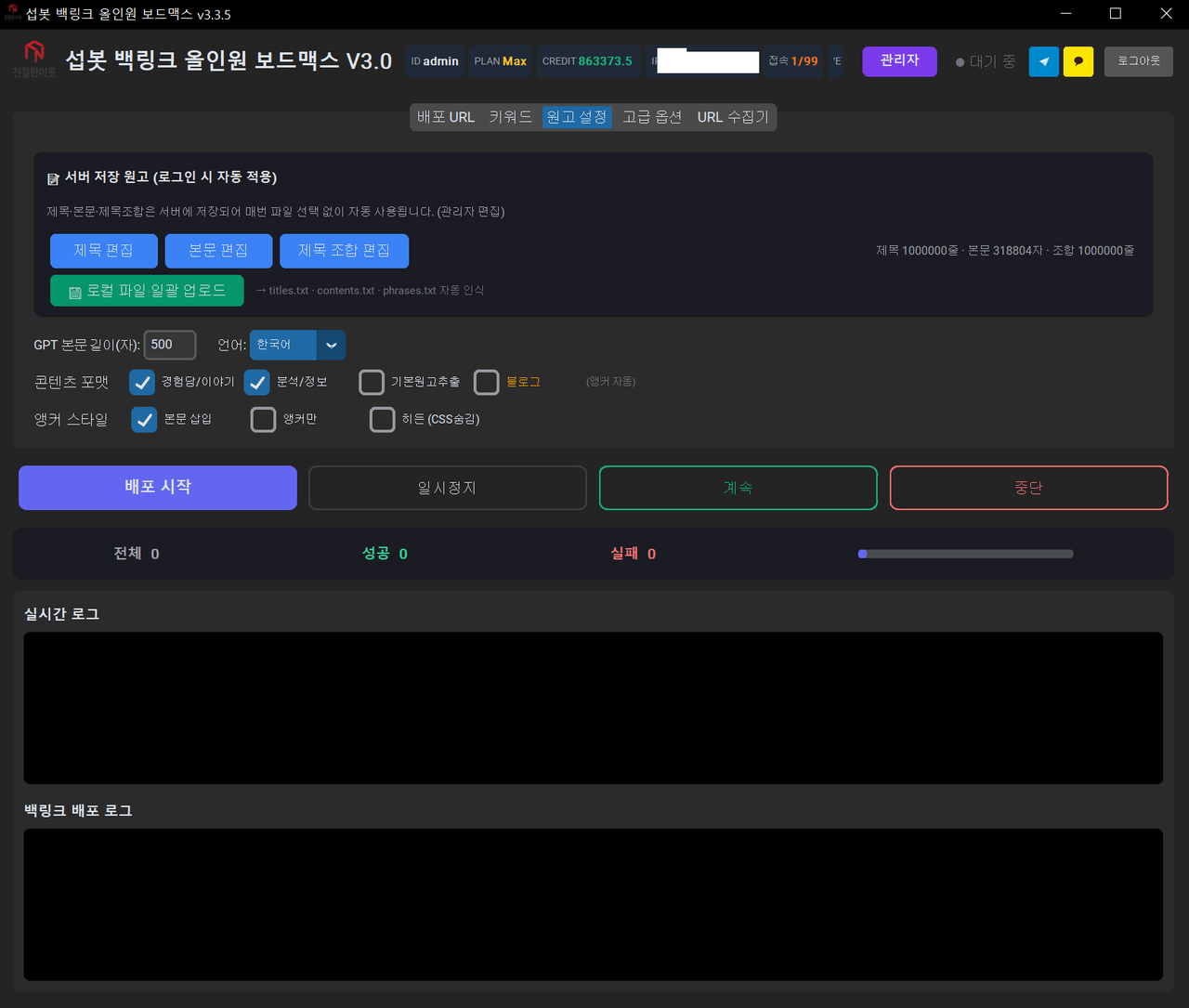
Task: Click the titles.txt auto-detect hint text
Action: pyautogui.click(x=370, y=291)
